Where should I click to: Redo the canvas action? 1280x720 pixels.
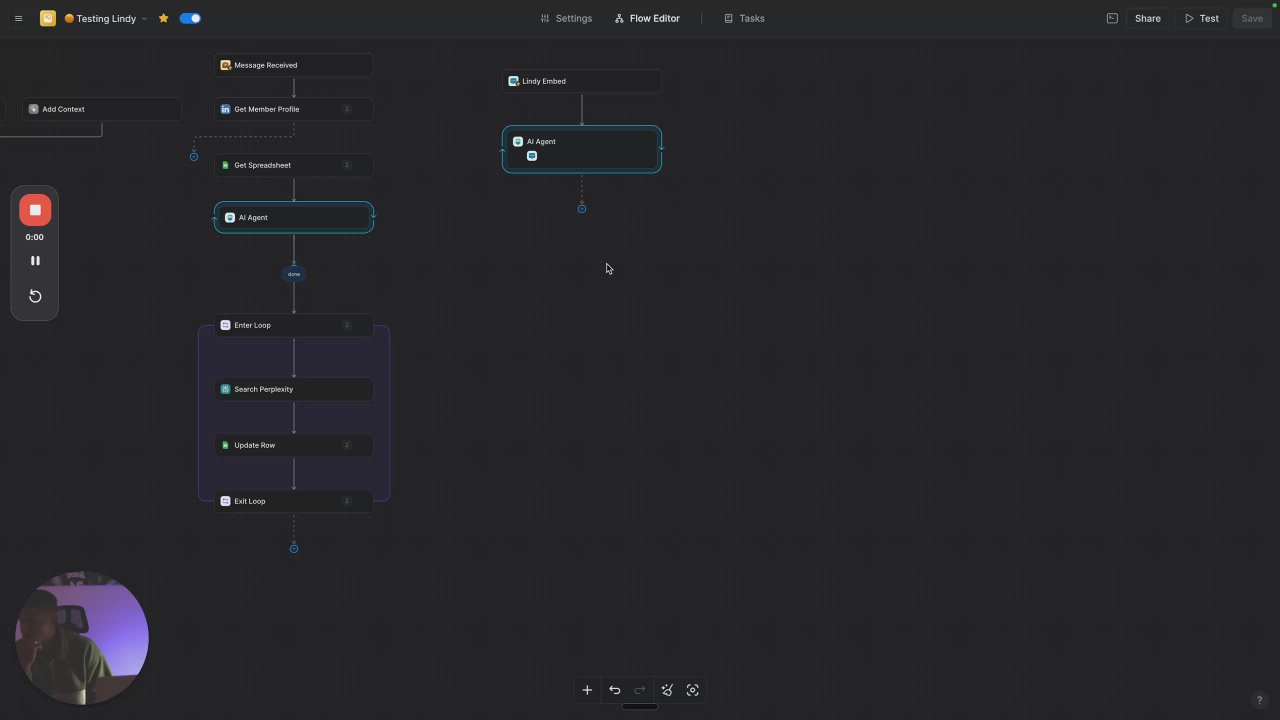point(640,690)
